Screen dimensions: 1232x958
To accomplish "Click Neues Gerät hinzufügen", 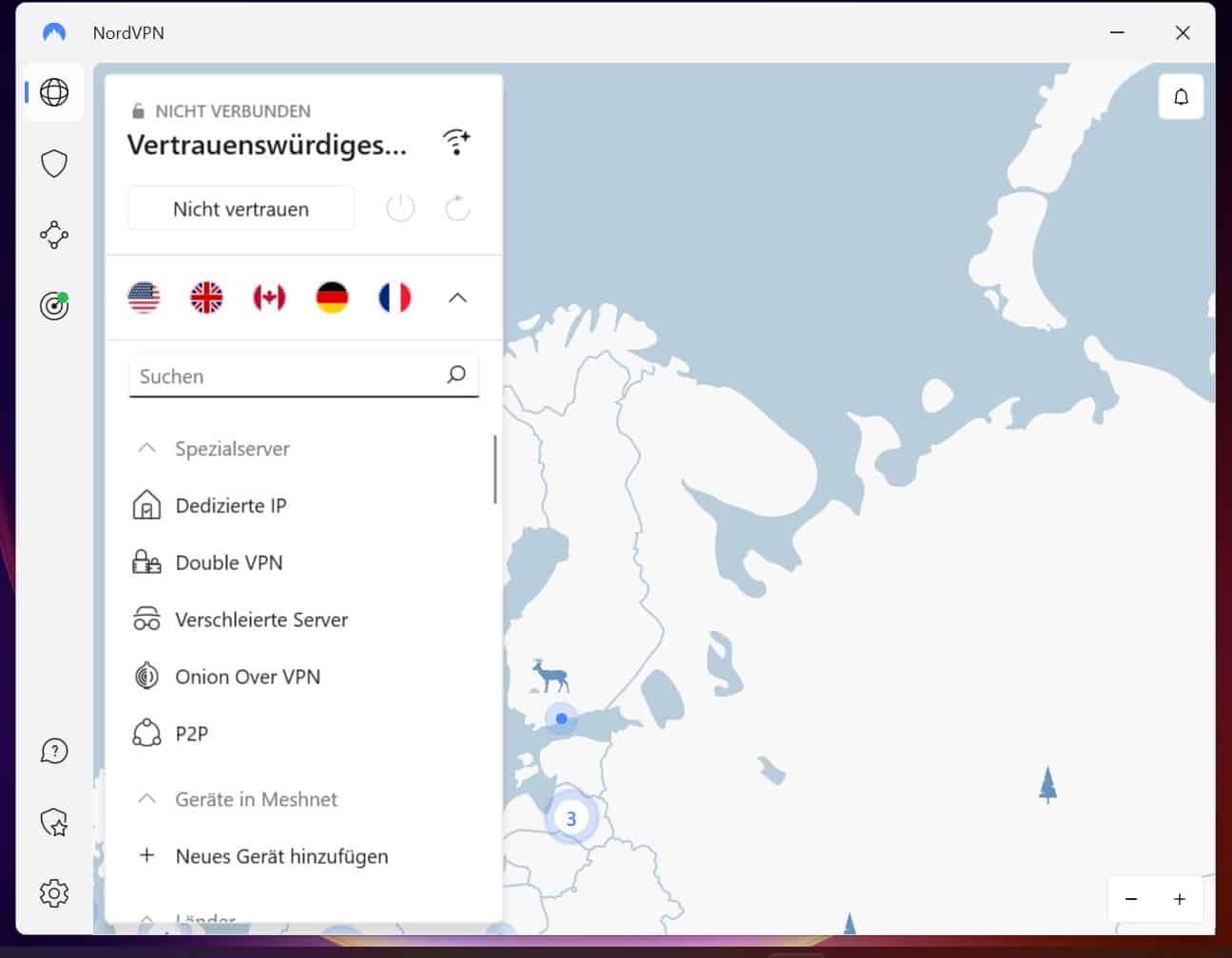I will [281, 856].
